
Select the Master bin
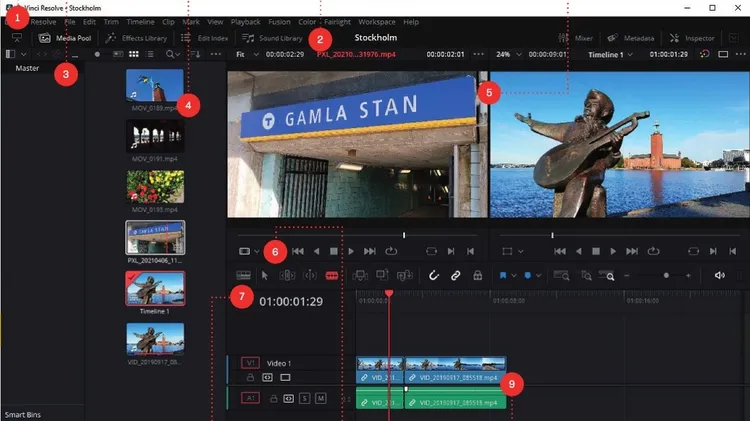coord(27,68)
